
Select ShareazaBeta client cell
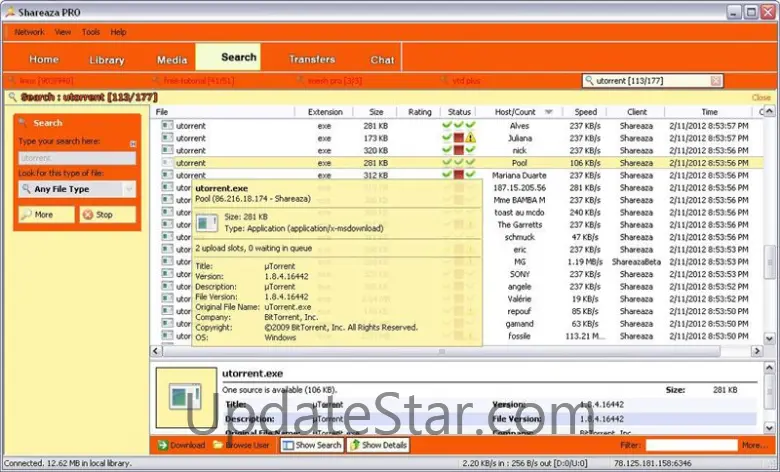636,262
